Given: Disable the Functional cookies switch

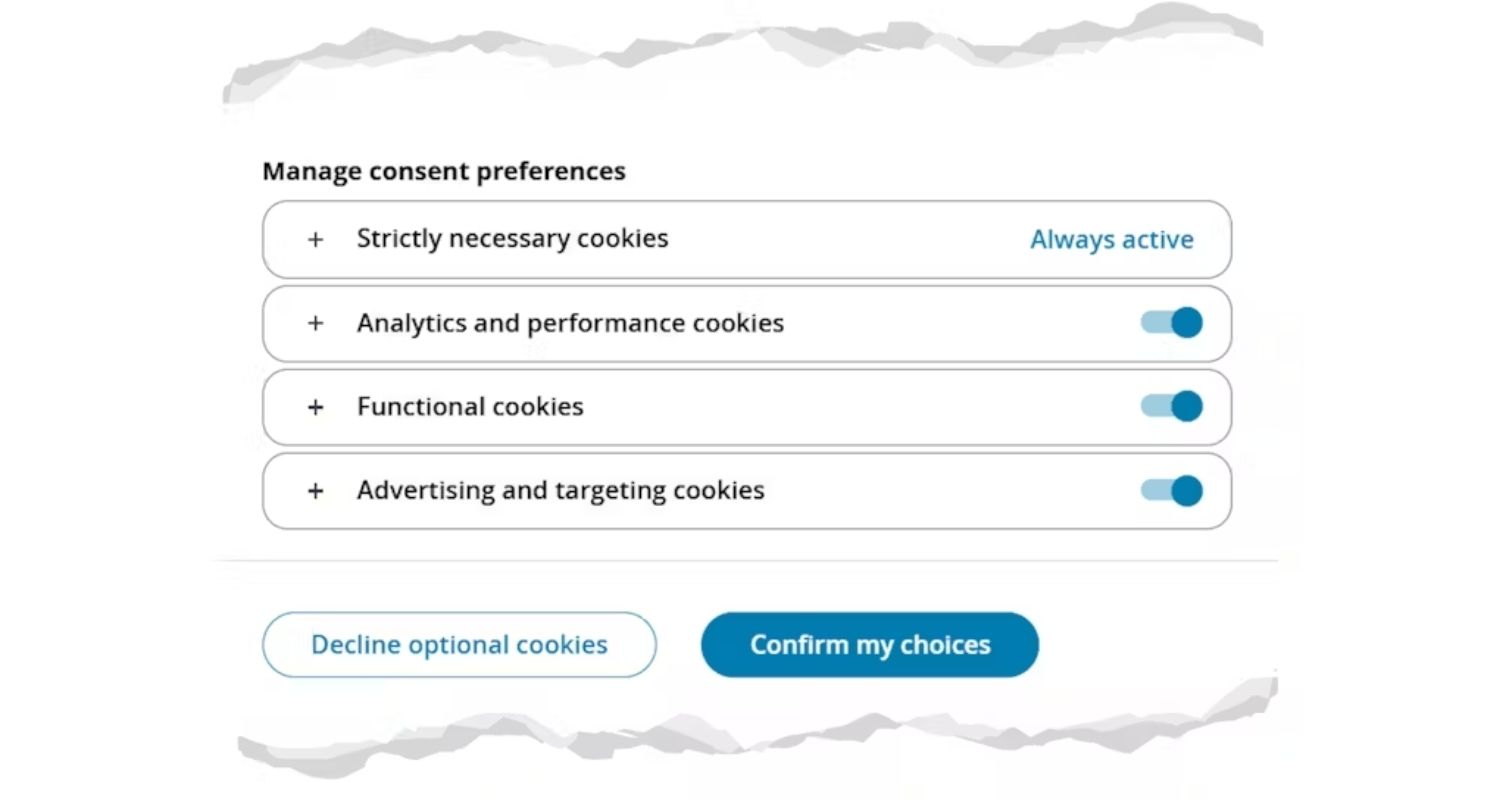Looking at the screenshot, I should (1171, 406).
